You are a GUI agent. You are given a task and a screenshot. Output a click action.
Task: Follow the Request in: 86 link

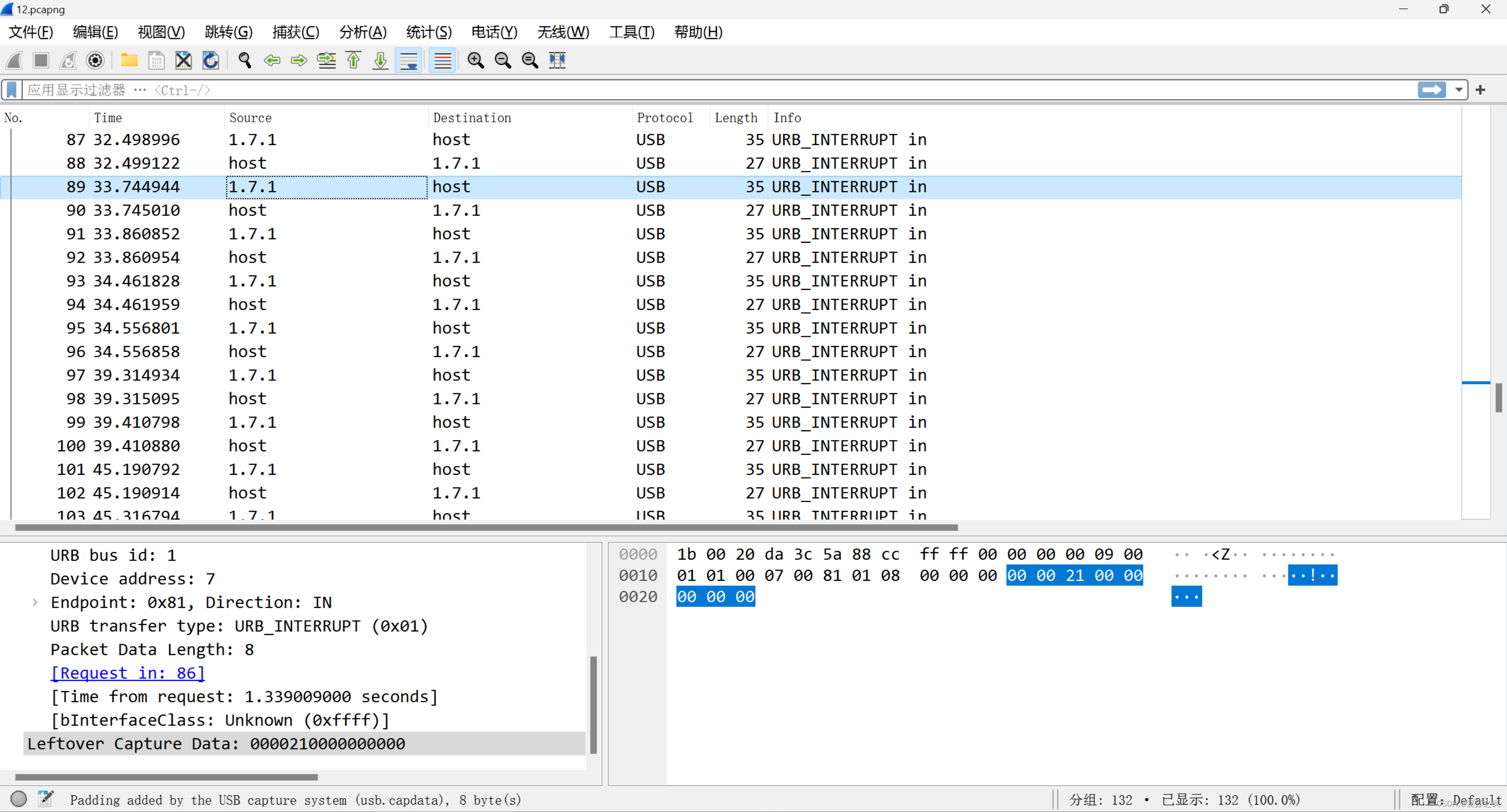[127, 673]
